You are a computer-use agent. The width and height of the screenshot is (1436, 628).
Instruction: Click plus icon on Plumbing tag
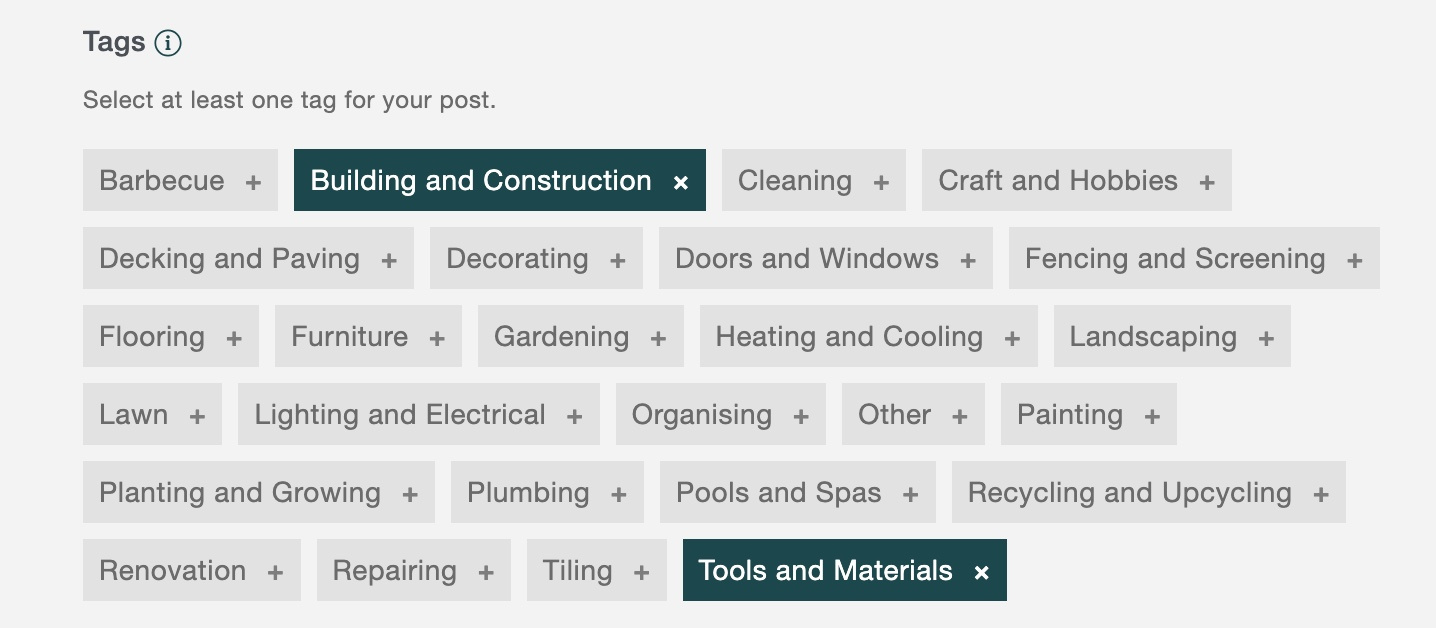click(619, 494)
